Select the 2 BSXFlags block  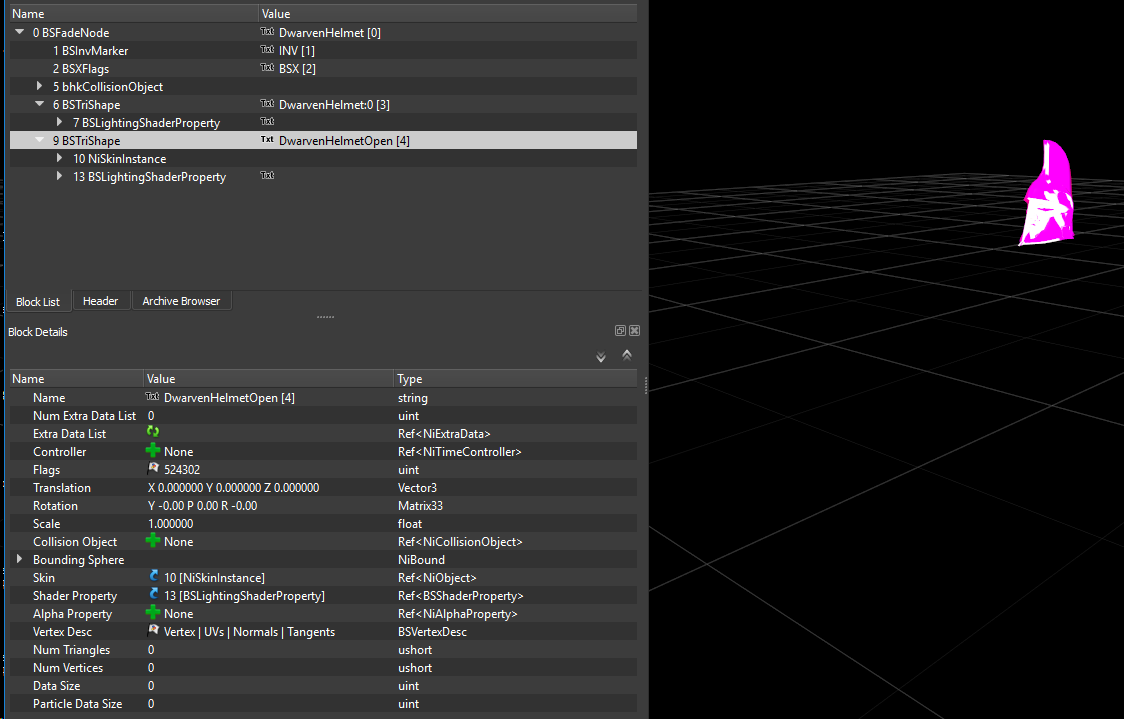pos(81,69)
